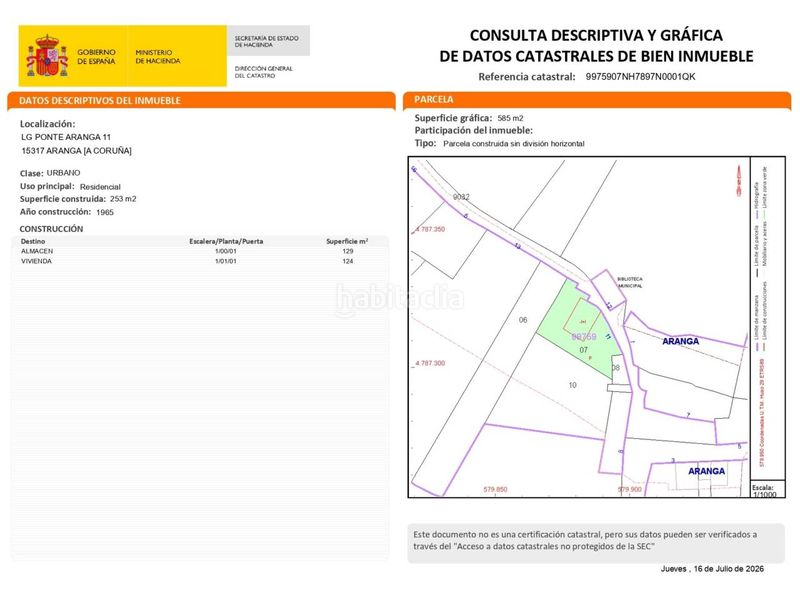This screenshot has width=800, height=600.
Task: Click graphic surface value '585 m2'
Action: [510, 118]
